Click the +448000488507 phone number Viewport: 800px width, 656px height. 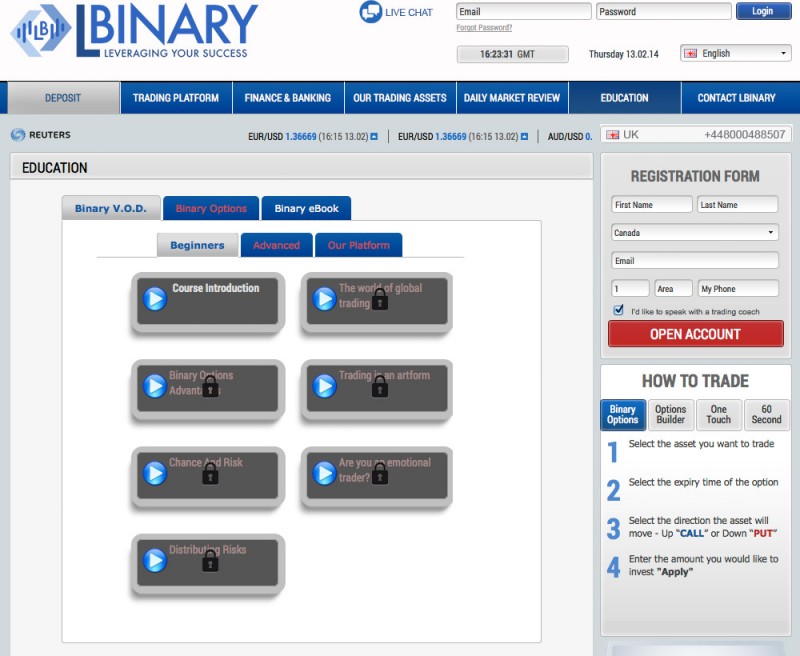tap(744, 135)
